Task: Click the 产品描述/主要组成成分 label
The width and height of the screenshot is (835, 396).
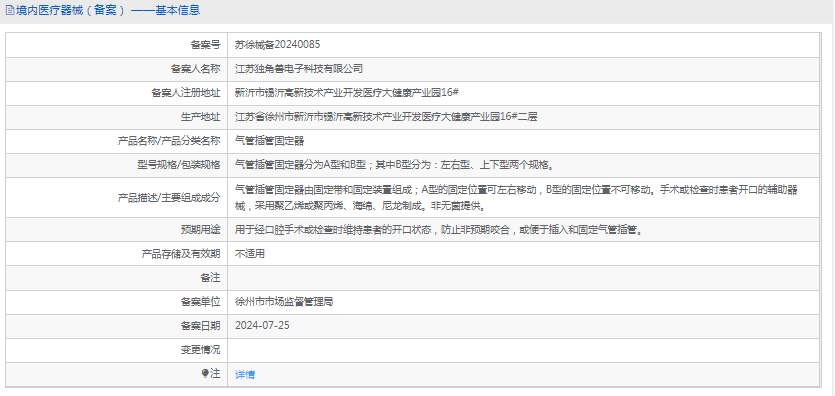Action: pyautogui.click(x=168, y=197)
